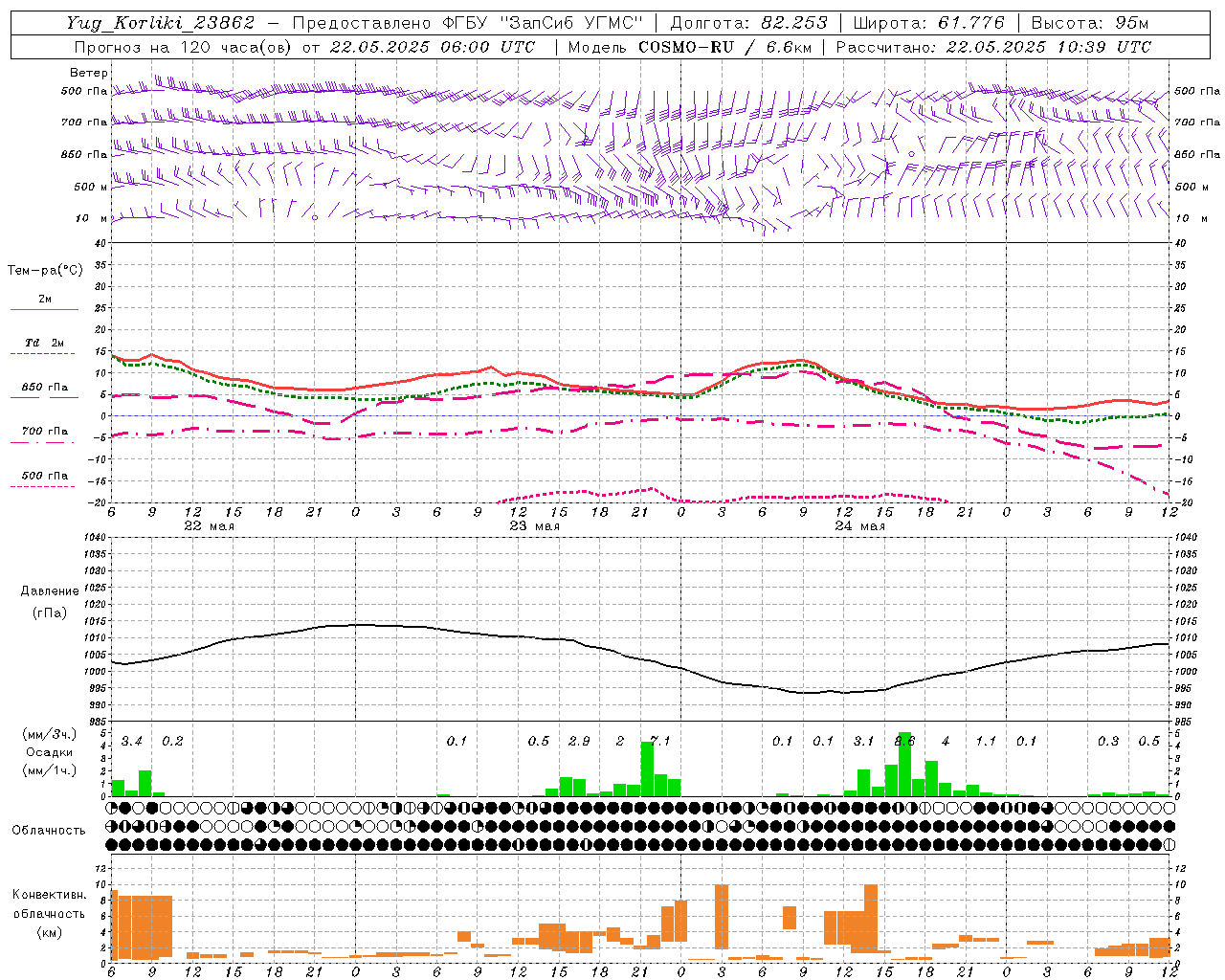Select the 1.1 precipitation total
Screen dimensions: 1225x980
point(986,741)
